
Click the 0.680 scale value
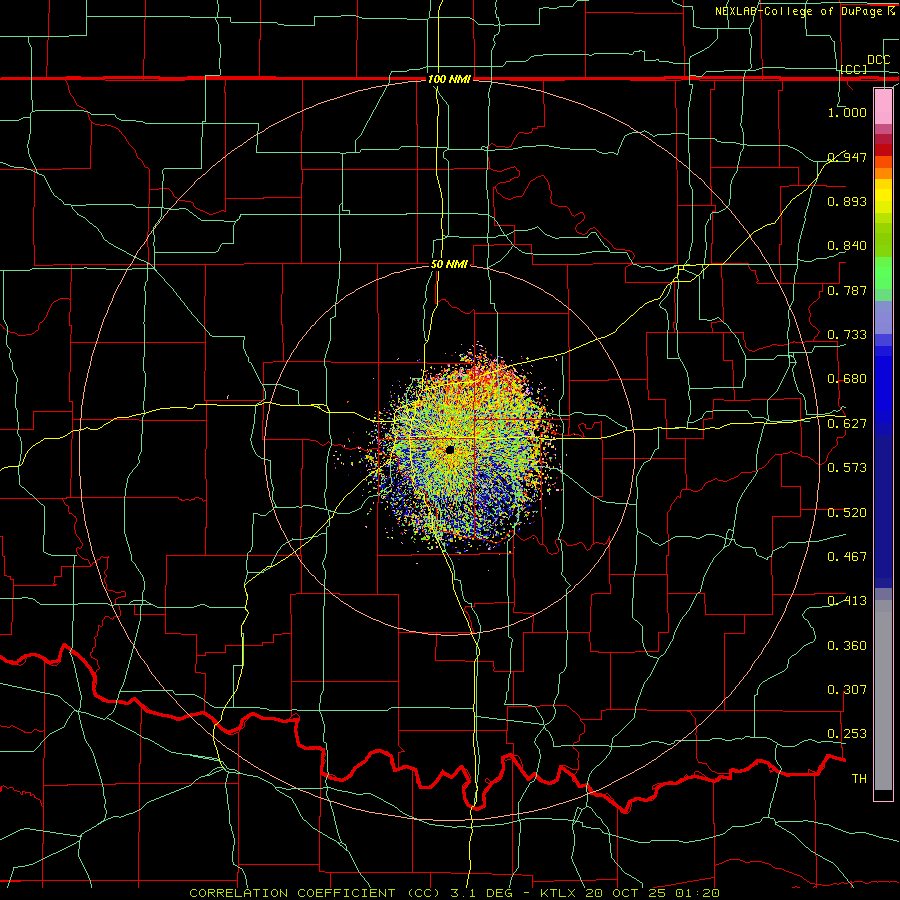coord(847,379)
